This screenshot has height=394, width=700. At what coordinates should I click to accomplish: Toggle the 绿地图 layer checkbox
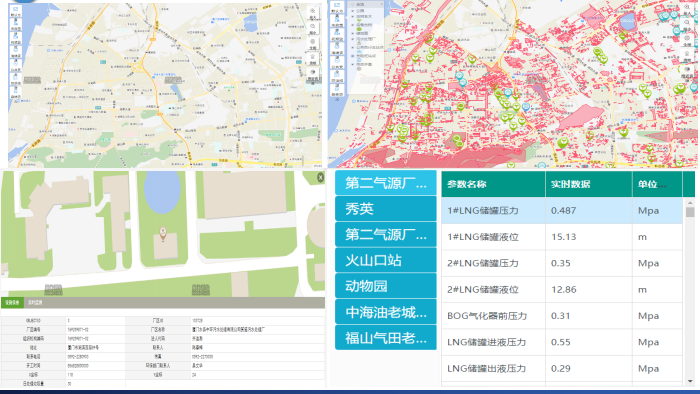[x=352, y=33]
